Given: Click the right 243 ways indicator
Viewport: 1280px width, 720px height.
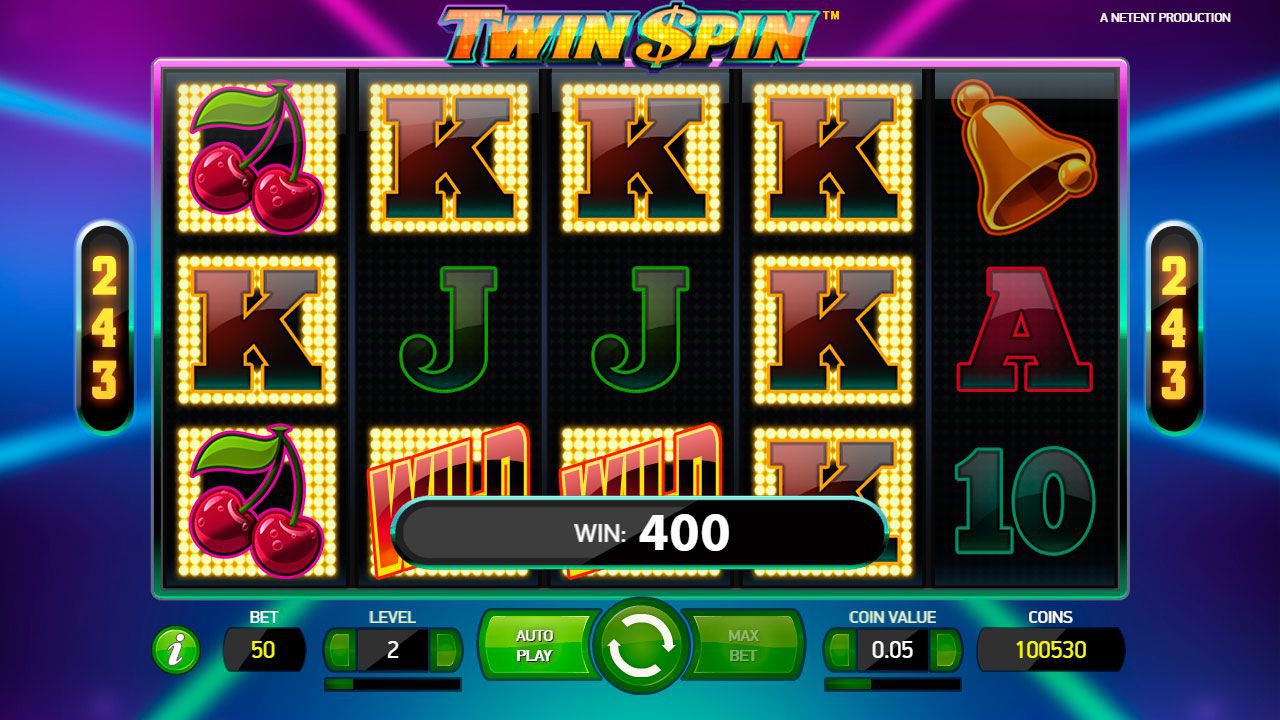Looking at the screenshot, I should (1174, 329).
